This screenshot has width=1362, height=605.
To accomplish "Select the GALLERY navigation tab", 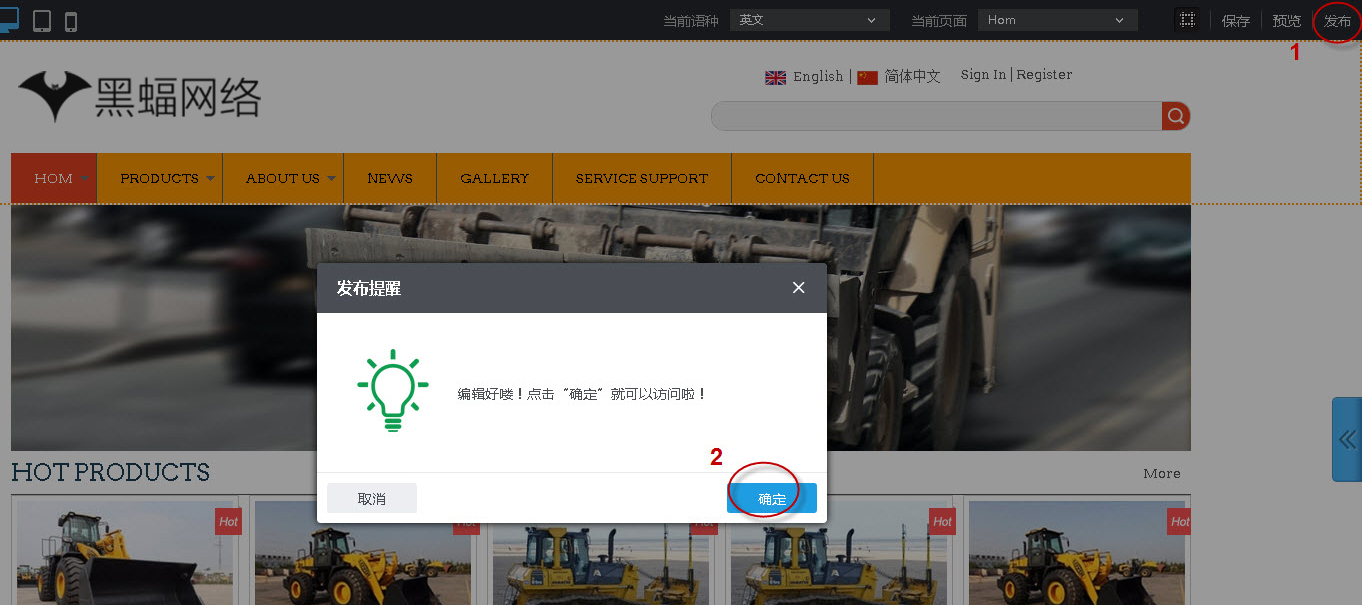I will point(494,178).
